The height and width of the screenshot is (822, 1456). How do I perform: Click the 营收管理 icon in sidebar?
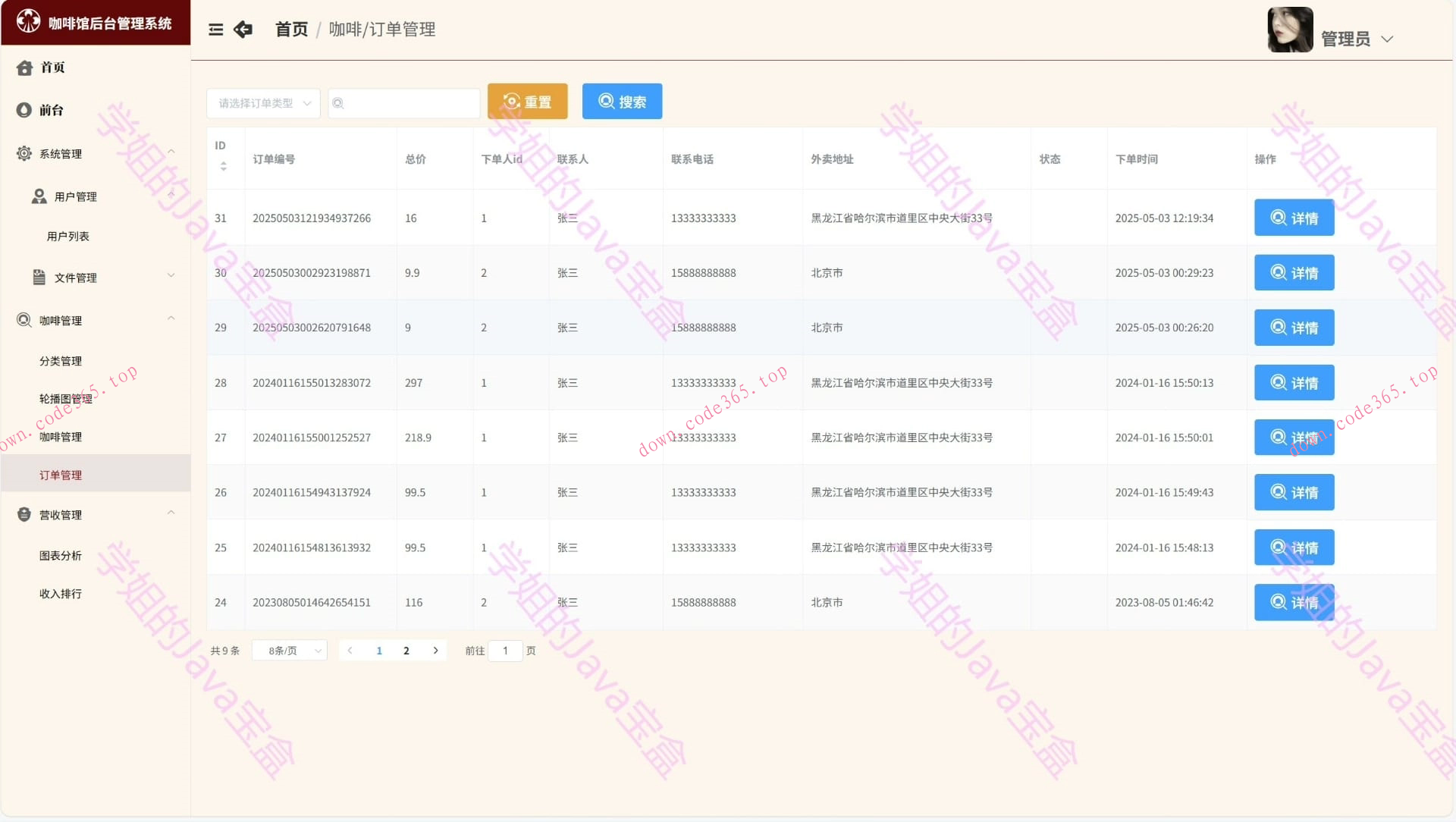24,515
